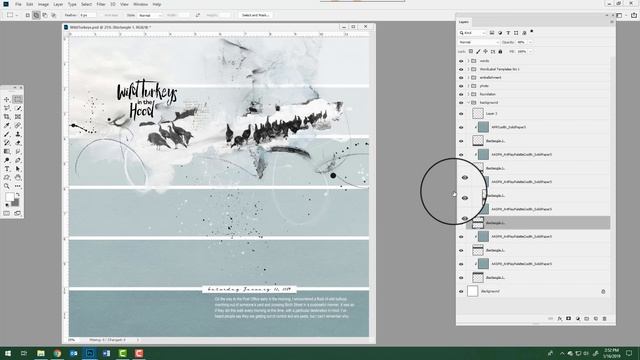This screenshot has width=640, height=360.
Task: Toggle visibility of Layer 3
Action: (x=461, y=114)
